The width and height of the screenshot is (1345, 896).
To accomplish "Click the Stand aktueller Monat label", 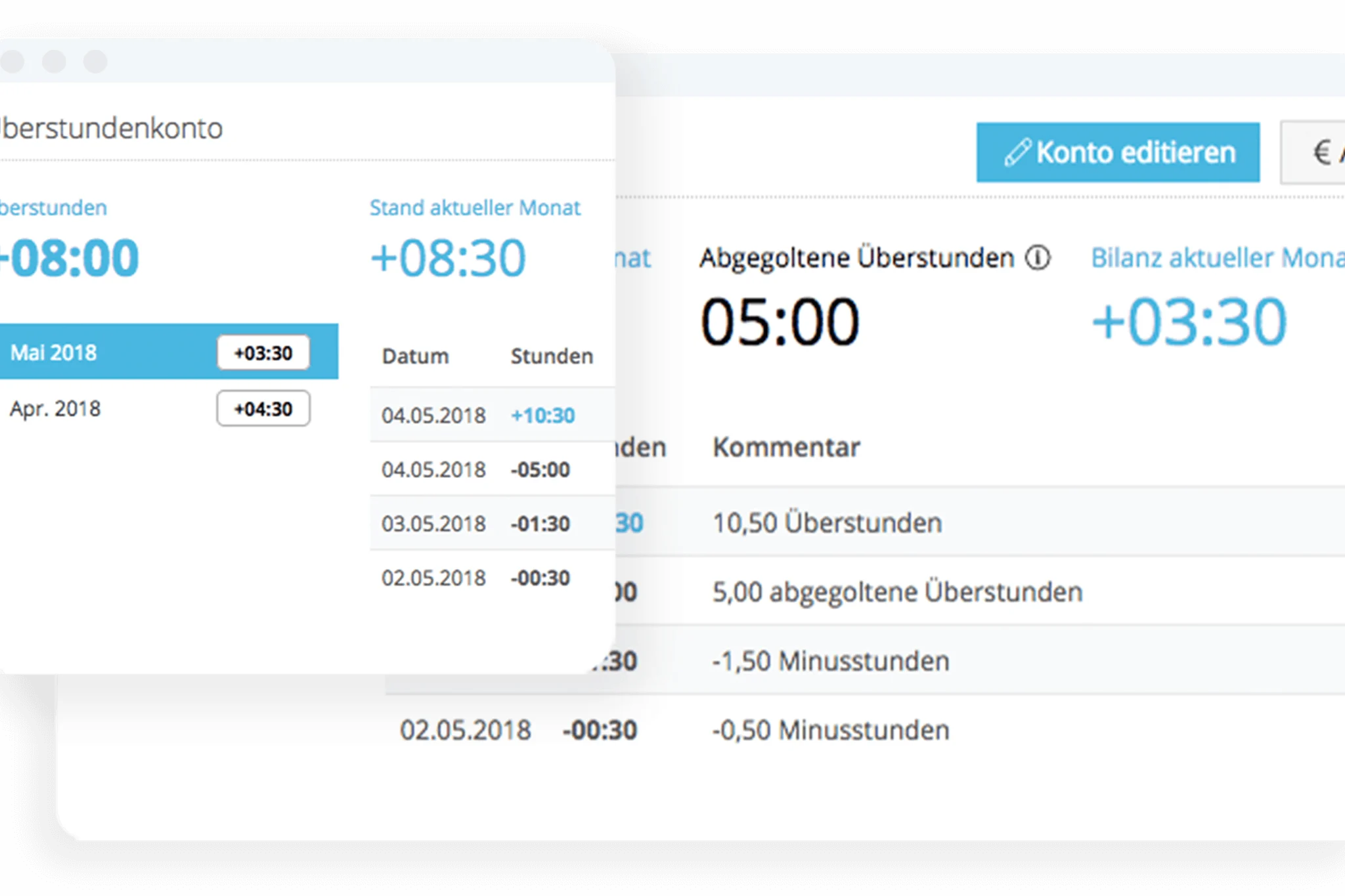I will (x=475, y=207).
